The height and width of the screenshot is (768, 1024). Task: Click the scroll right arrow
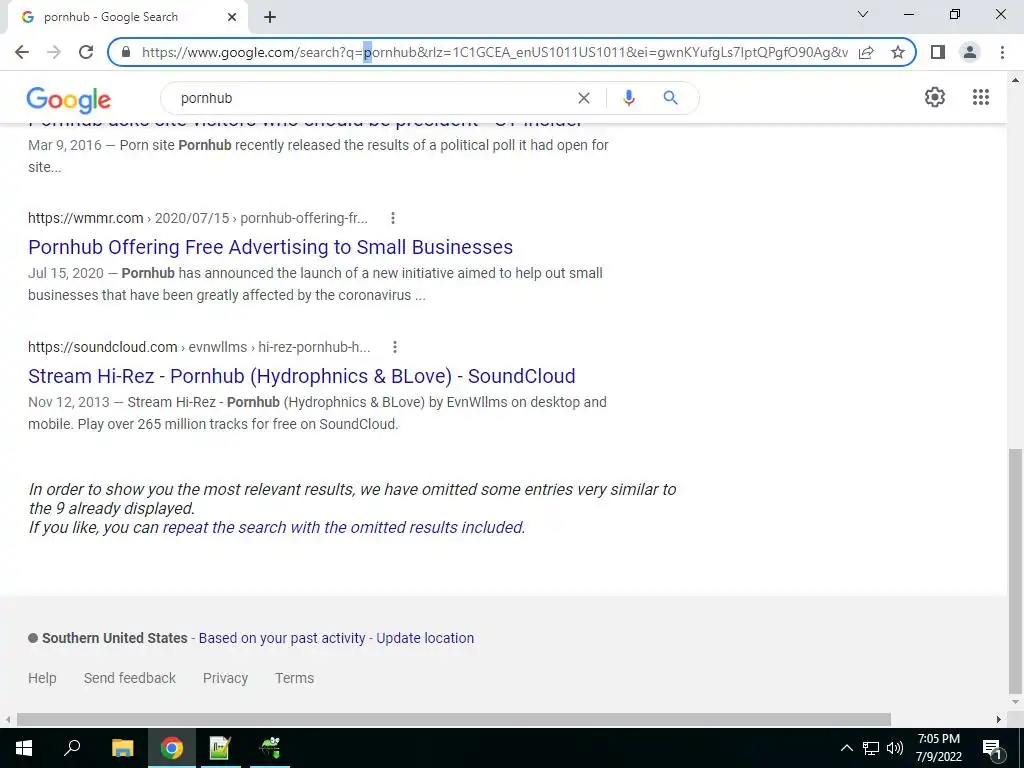click(999, 720)
